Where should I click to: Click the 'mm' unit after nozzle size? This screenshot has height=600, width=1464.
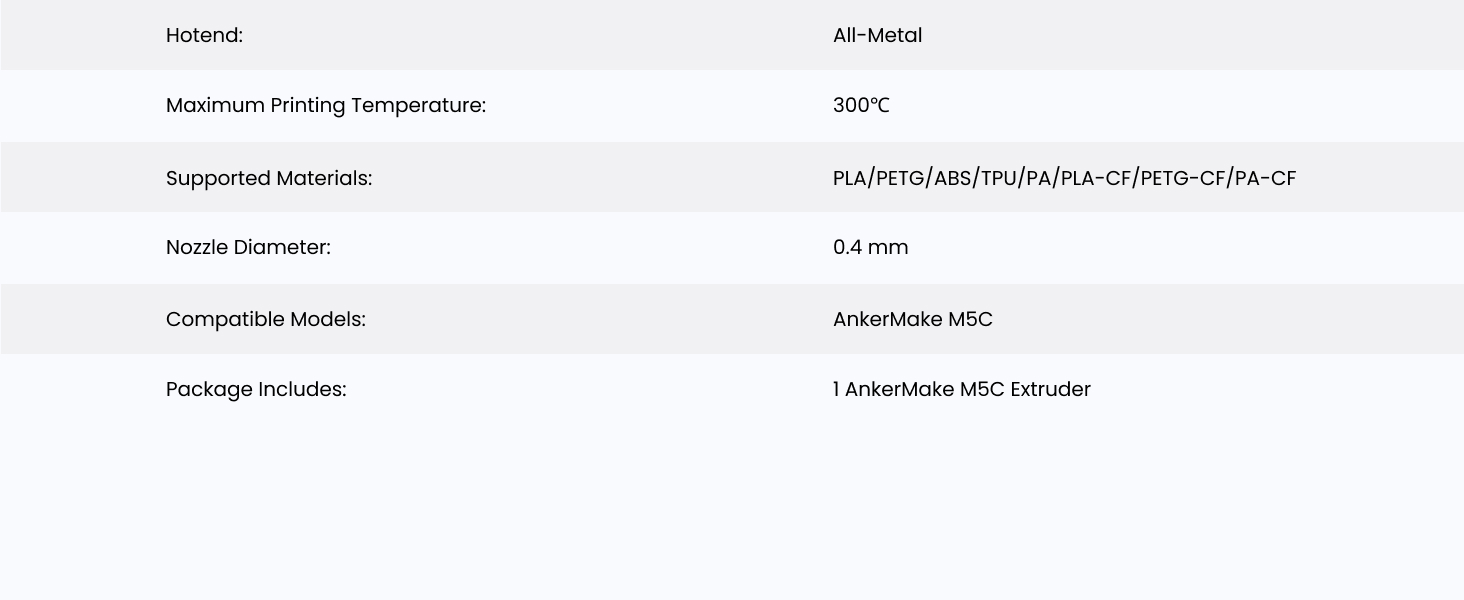point(888,248)
